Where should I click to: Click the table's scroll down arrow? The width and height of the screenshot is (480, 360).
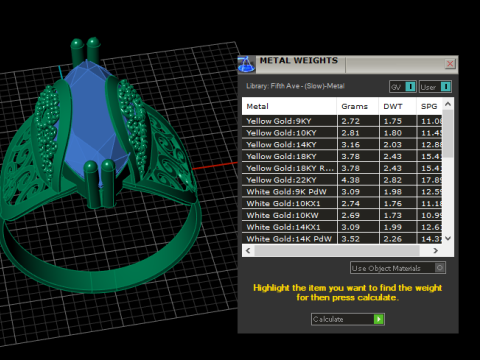click(448, 238)
